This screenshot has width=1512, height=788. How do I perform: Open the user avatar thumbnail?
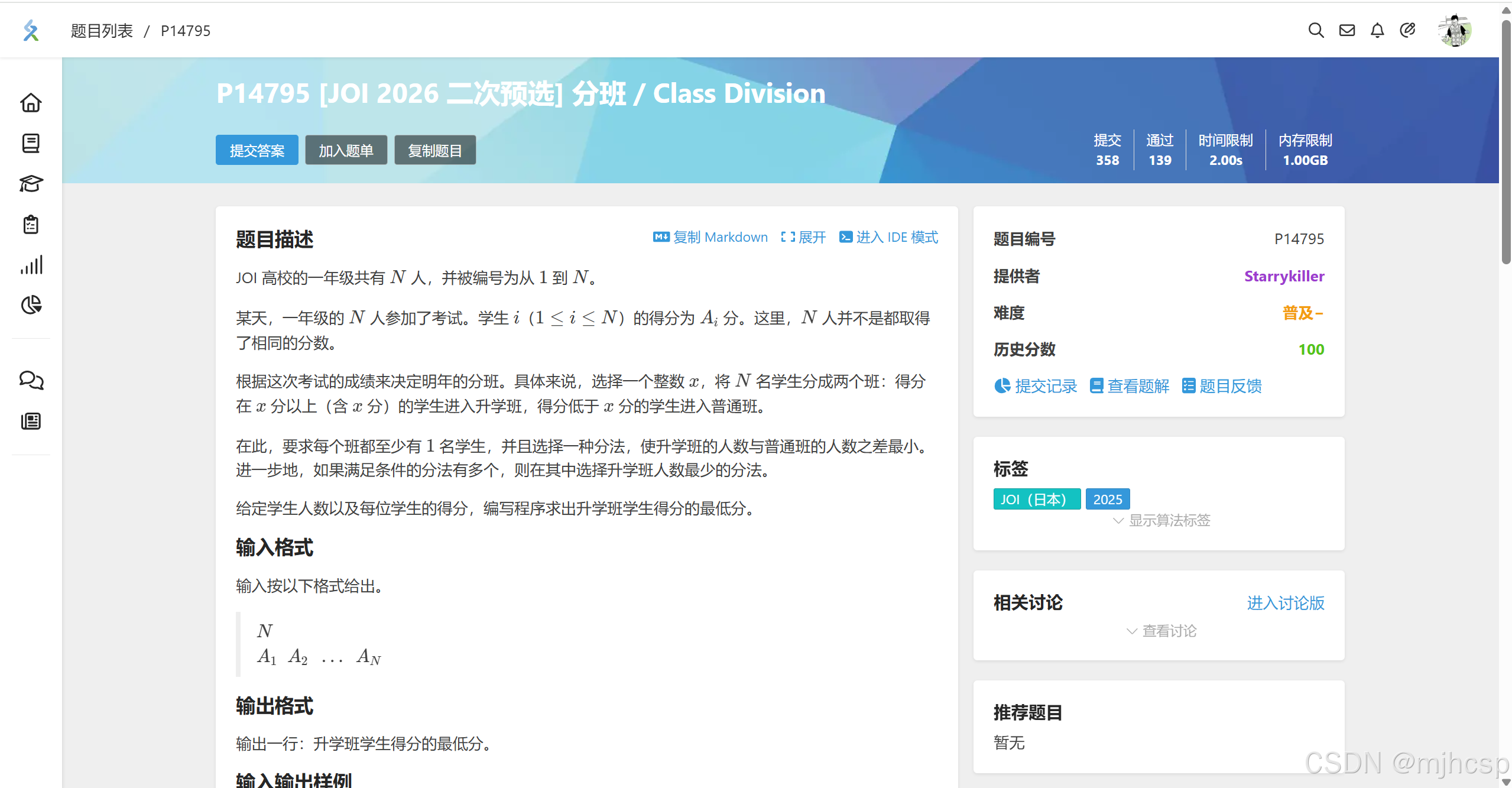tap(1455, 30)
